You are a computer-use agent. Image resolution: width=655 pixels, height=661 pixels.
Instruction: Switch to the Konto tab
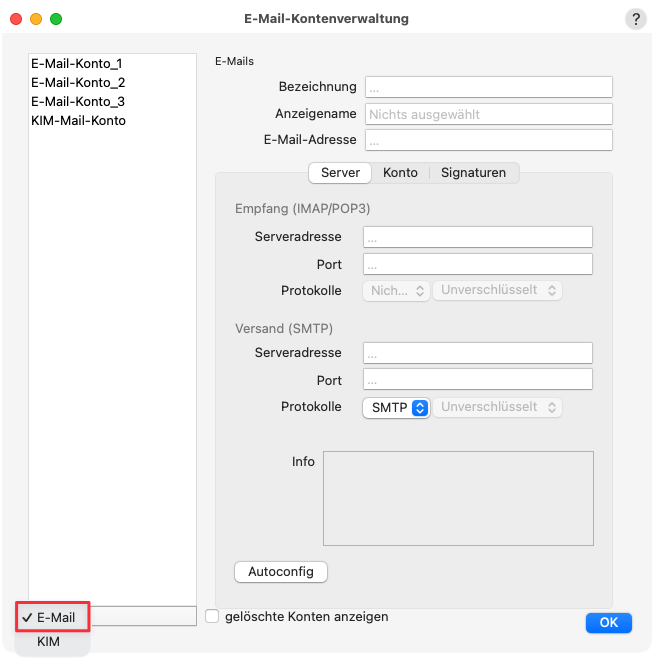(x=400, y=173)
